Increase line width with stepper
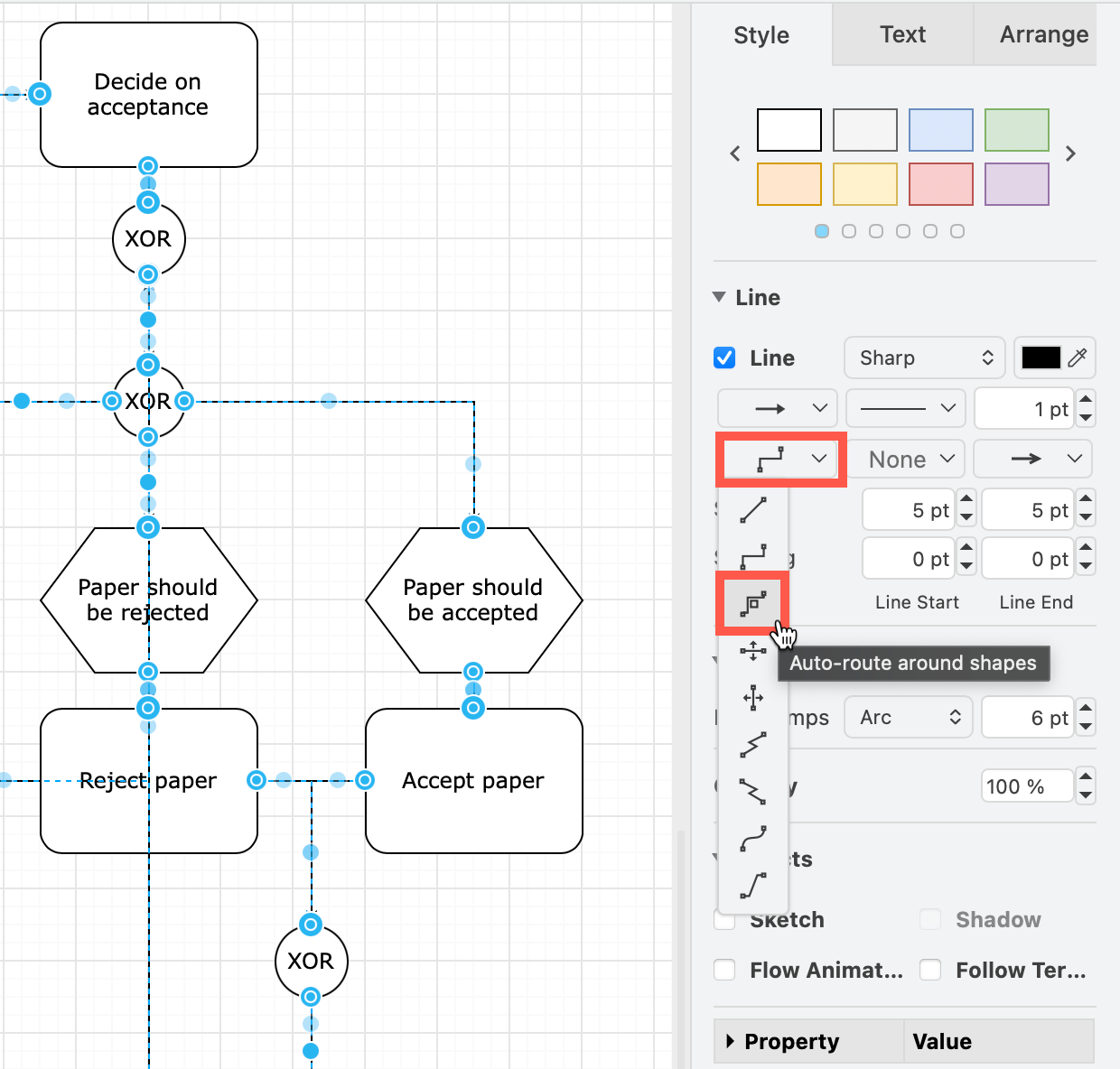Screen dimensions: 1120x1069 coord(1086,398)
